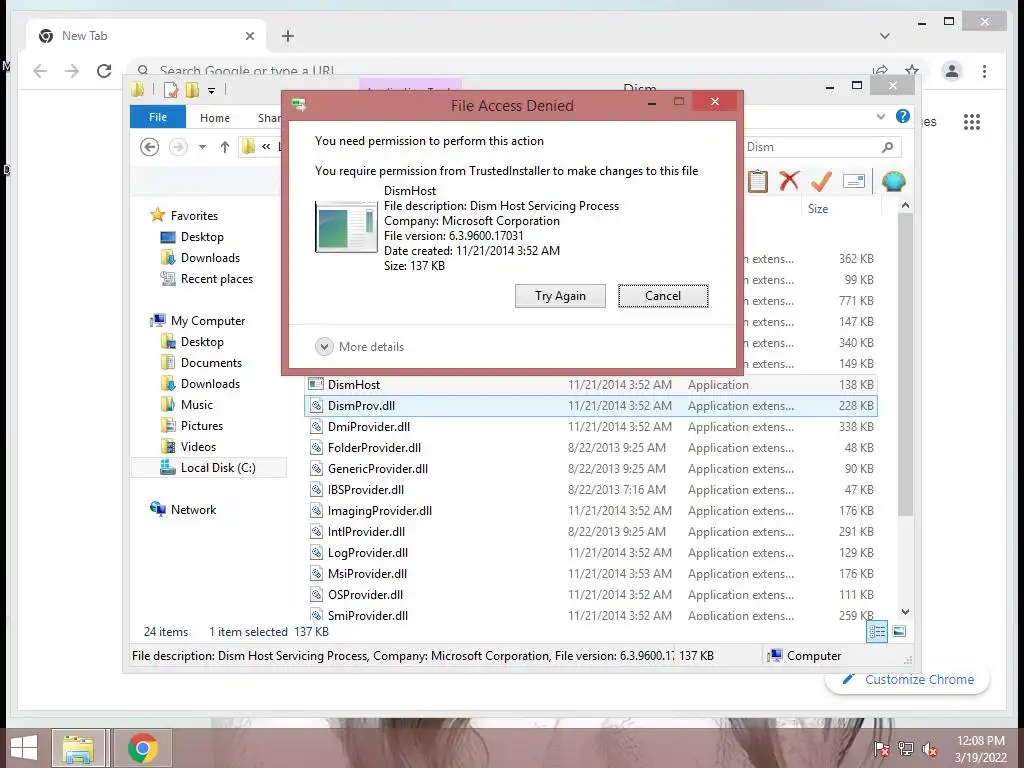Viewport: 1024px width, 768px height.
Task: Go up one folder level
Action: pos(225,147)
